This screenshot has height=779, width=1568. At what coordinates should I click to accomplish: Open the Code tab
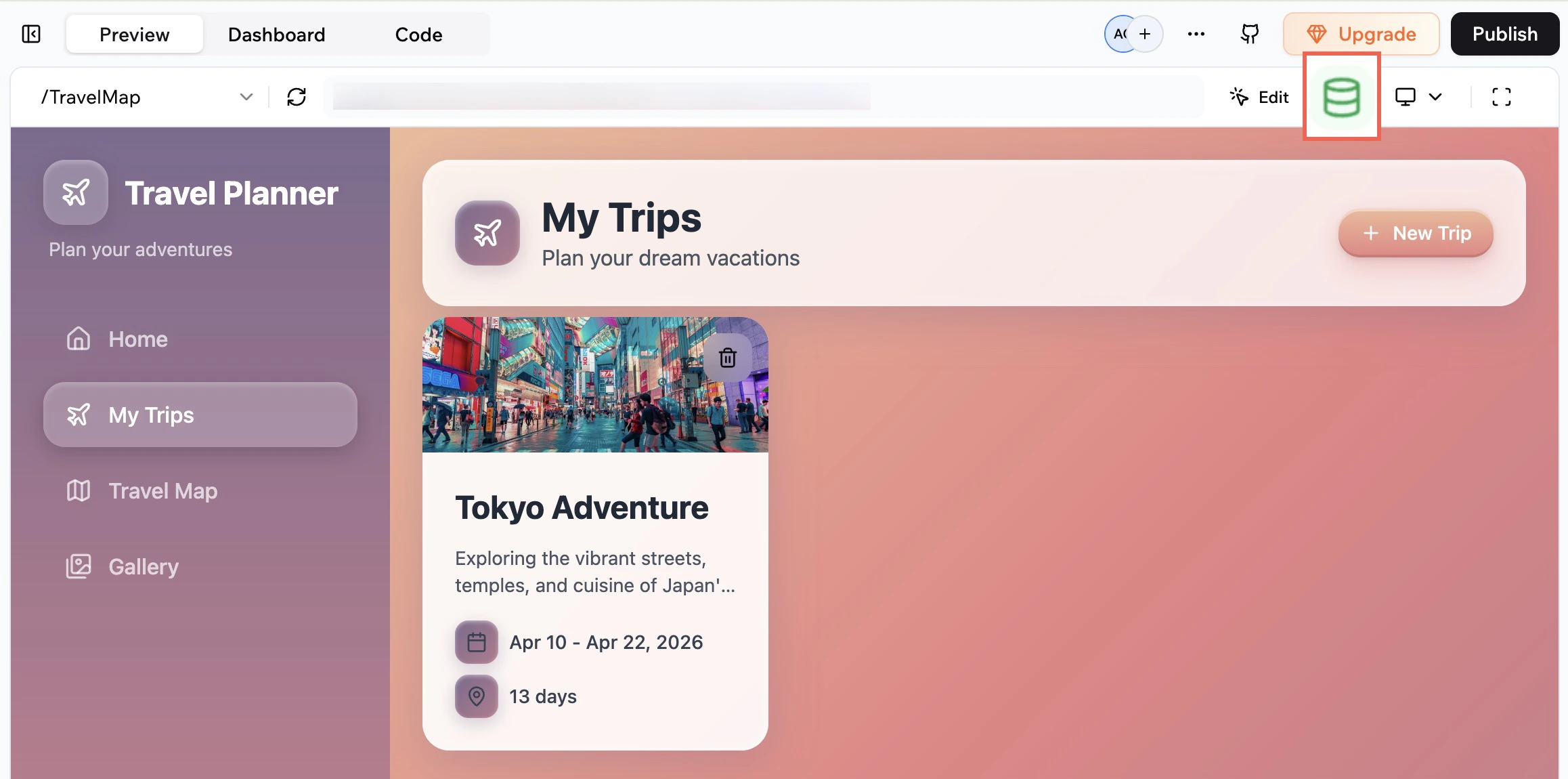click(418, 34)
